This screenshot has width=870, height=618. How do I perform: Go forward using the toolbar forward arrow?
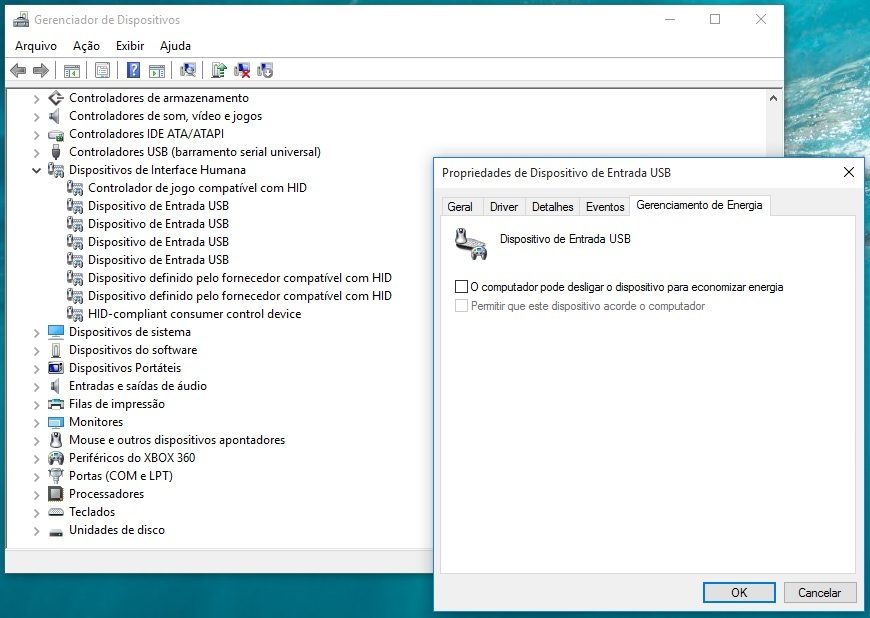coord(41,70)
